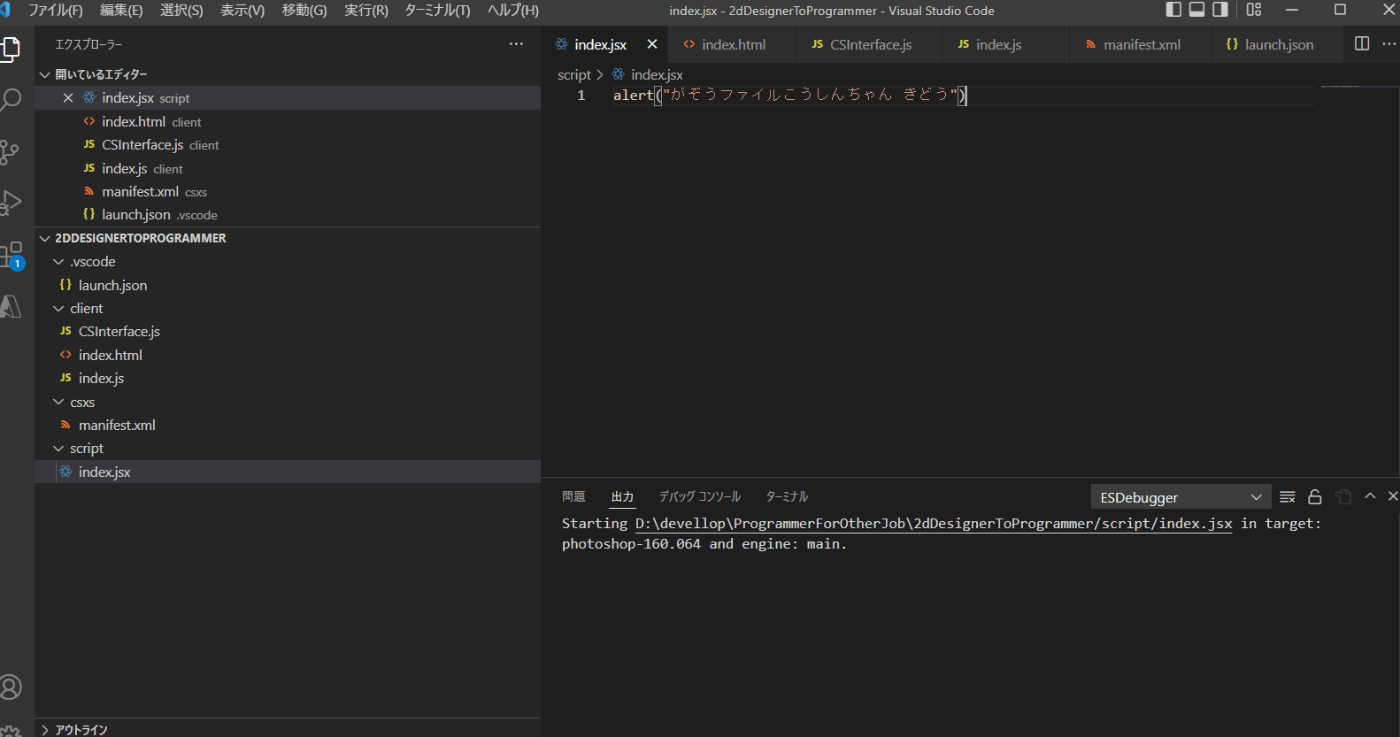
Task: Open the View (表示) menu
Action: [x=242, y=10]
